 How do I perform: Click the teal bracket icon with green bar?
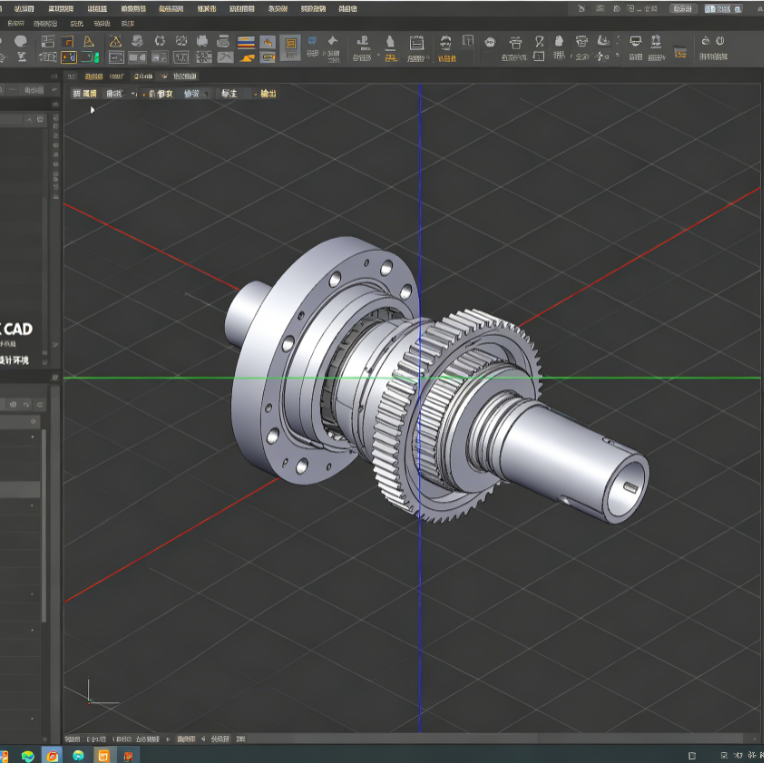click(91, 57)
